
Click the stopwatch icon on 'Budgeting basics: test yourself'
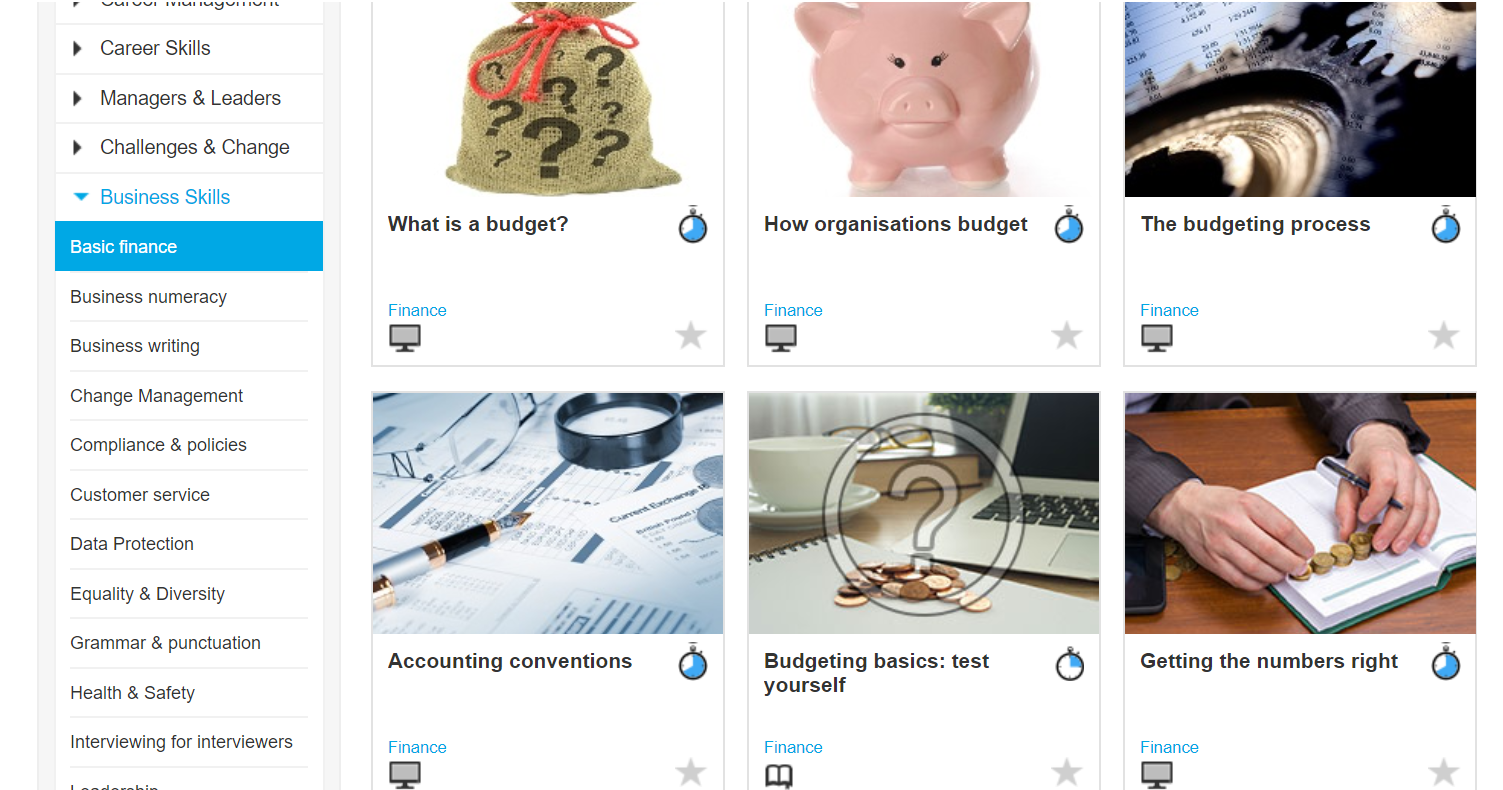click(x=1069, y=662)
